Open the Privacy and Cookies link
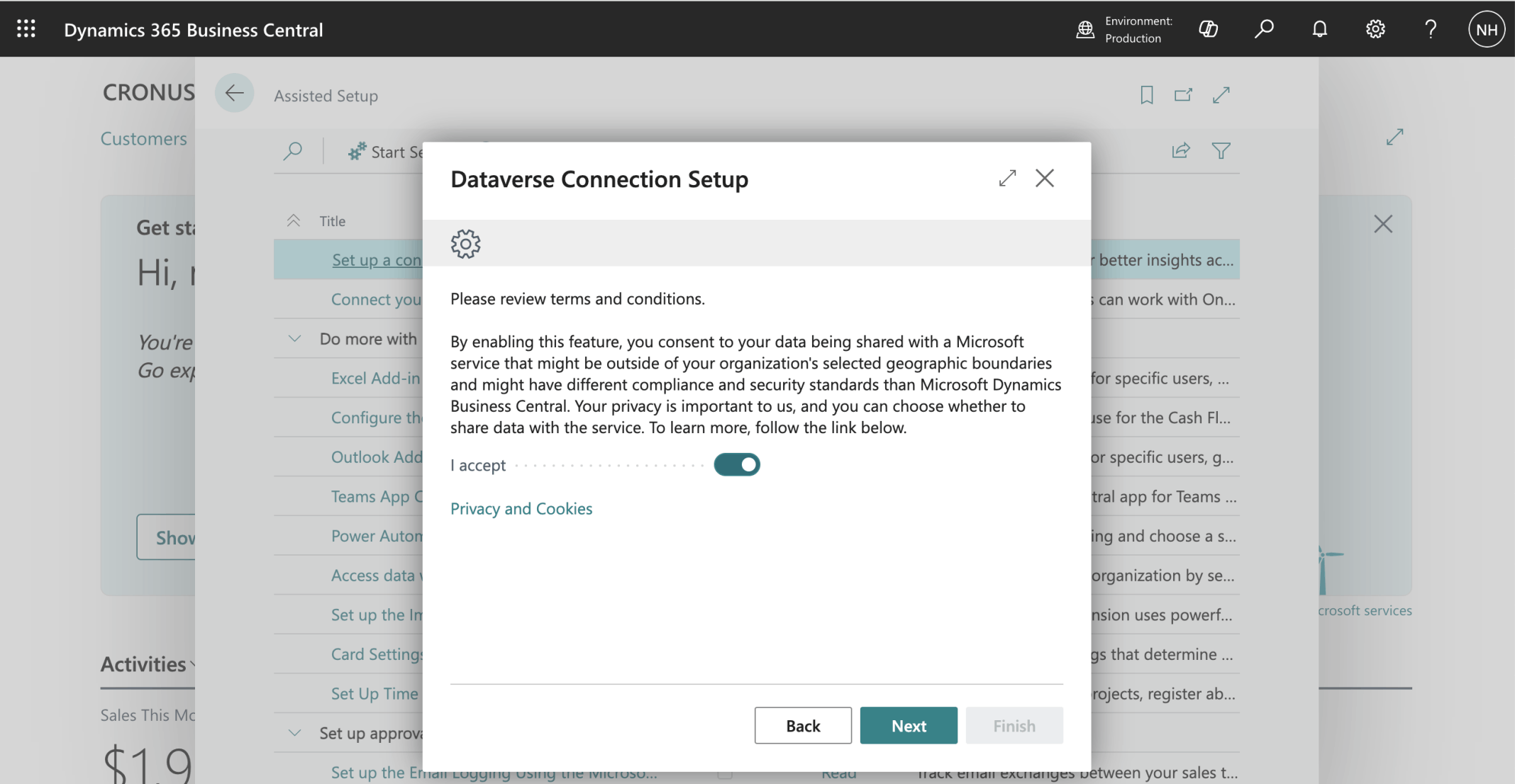The height and width of the screenshot is (784, 1515). [521, 508]
